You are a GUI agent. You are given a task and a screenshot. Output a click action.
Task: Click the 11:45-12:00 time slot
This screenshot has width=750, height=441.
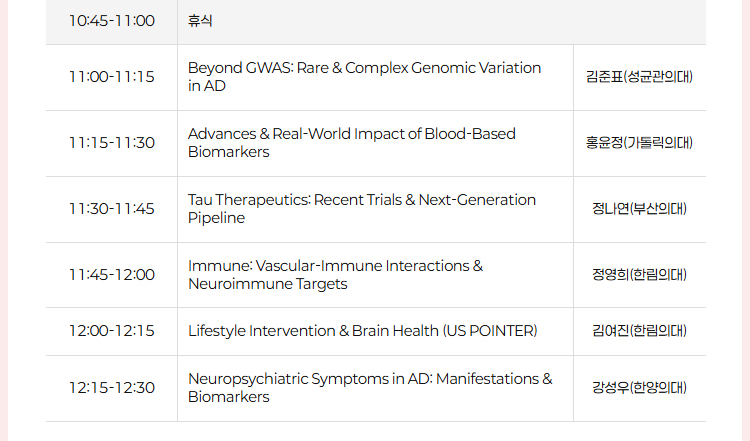point(112,275)
